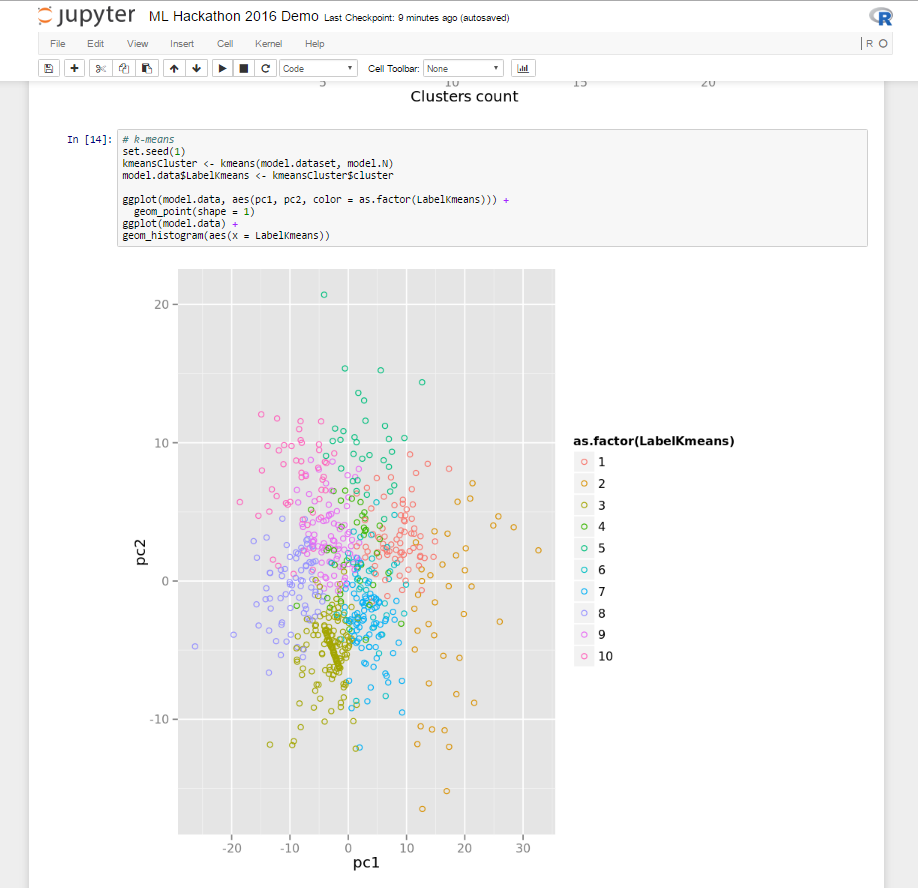918x888 pixels.
Task: Move the selected cell down
Action: 197,68
